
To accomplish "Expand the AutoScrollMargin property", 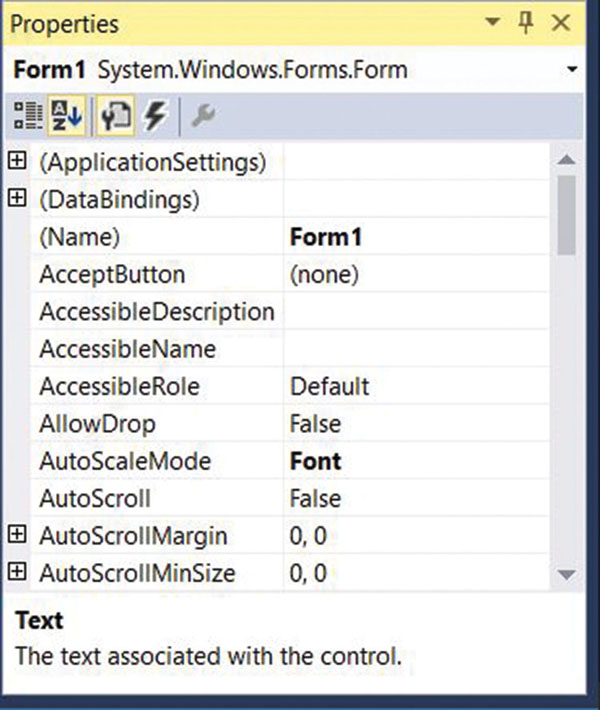I will 17,536.
